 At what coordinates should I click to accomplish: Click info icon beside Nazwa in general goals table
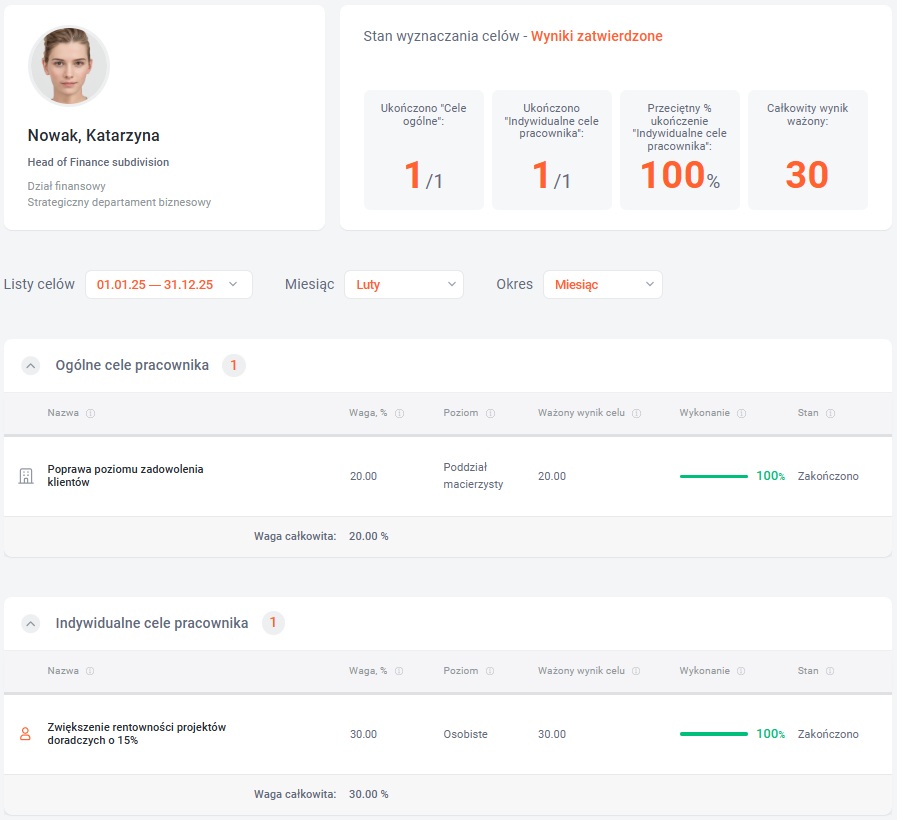(90, 414)
